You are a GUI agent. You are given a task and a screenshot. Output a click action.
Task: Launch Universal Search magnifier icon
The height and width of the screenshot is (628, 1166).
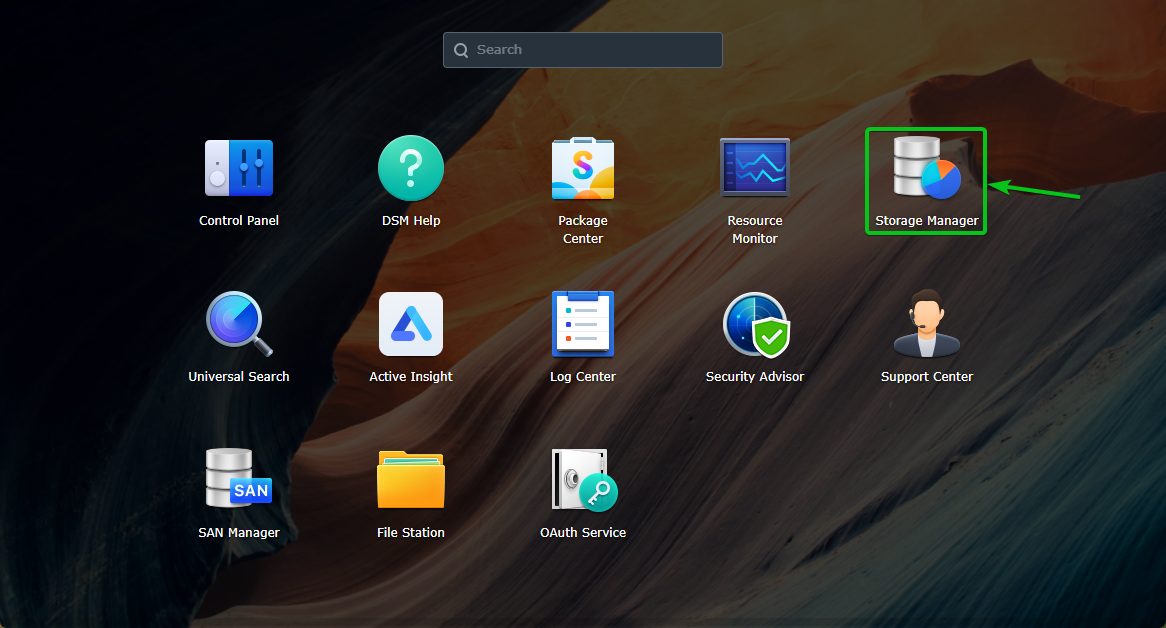click(x=239, y=324)
